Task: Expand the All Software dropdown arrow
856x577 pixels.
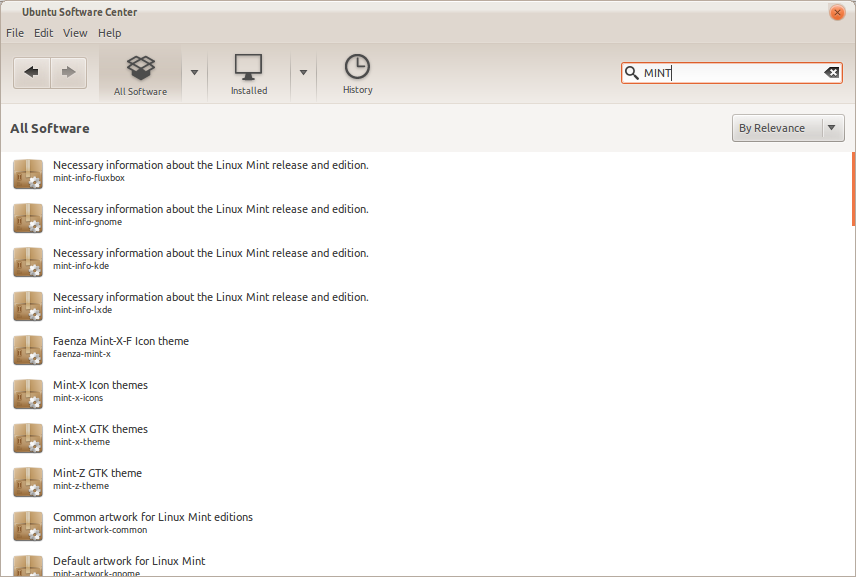Action: point(194,73)
